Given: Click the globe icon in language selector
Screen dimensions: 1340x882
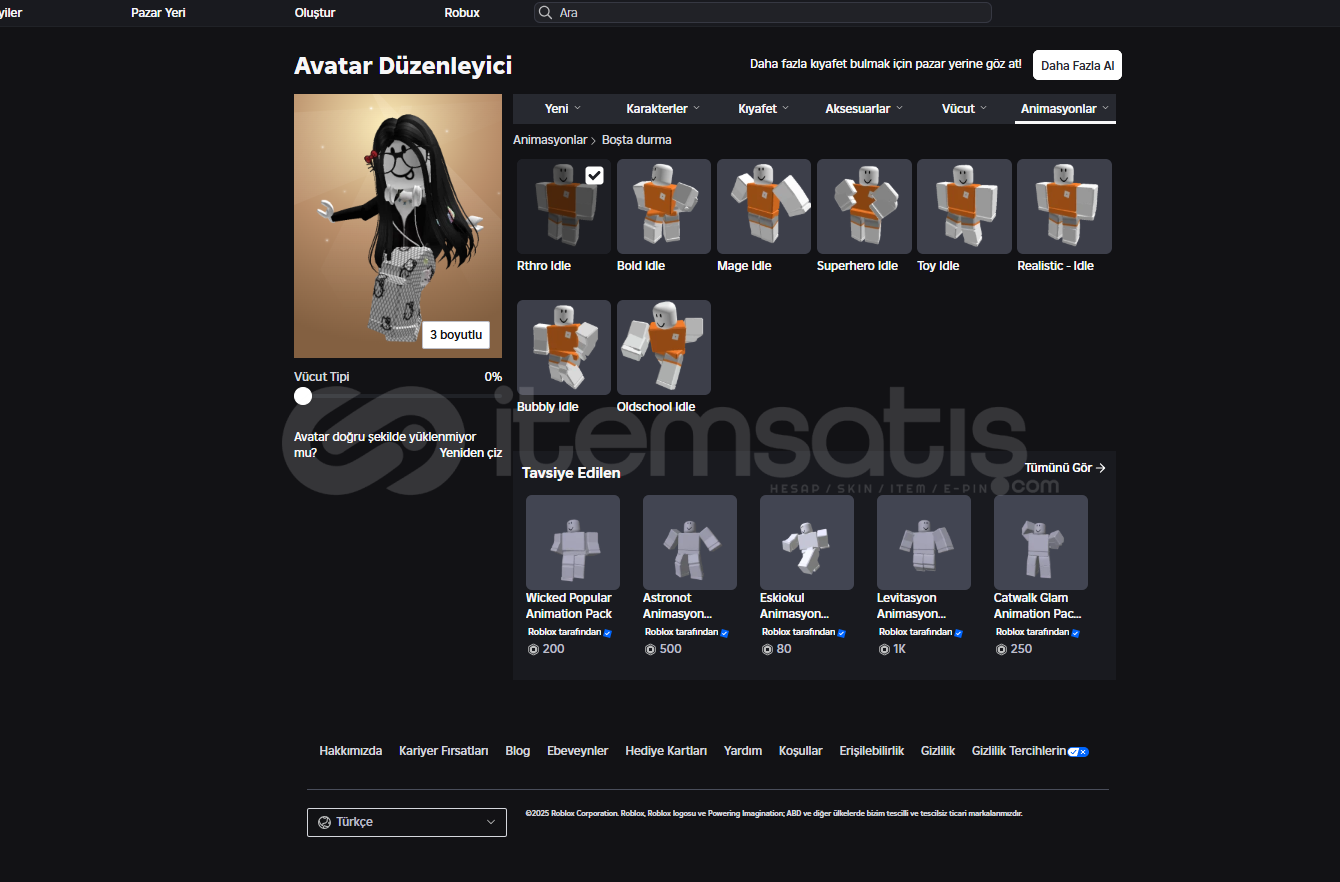Looking at the screenshot, I should point(324,822).
